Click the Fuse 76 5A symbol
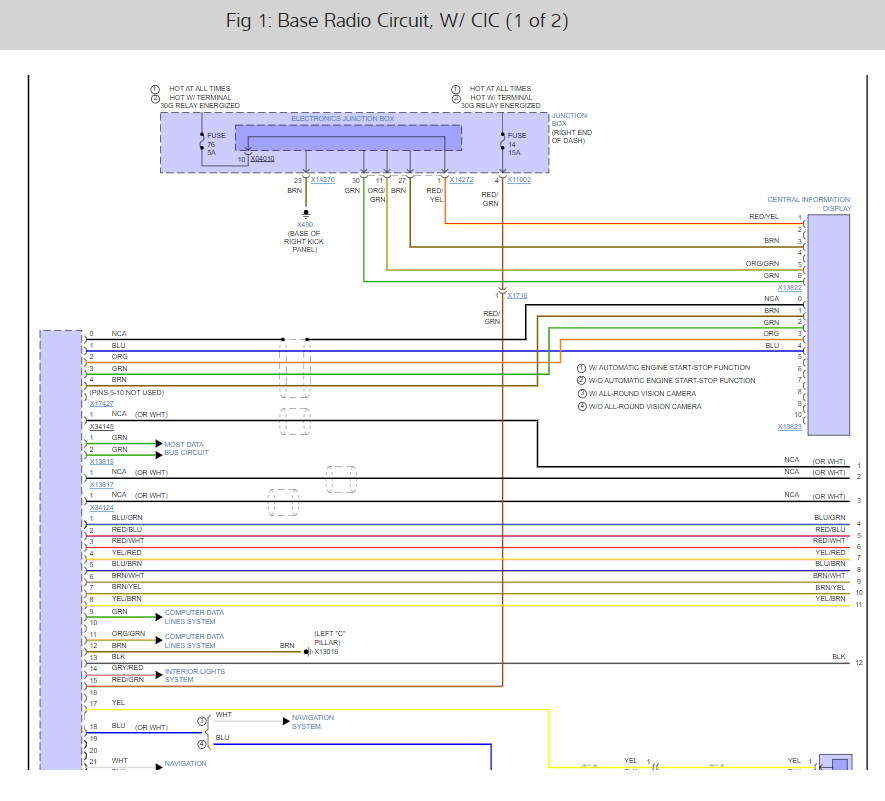Image resolution: width=885 pixels, height=801 pixels. tap(203, 142)
